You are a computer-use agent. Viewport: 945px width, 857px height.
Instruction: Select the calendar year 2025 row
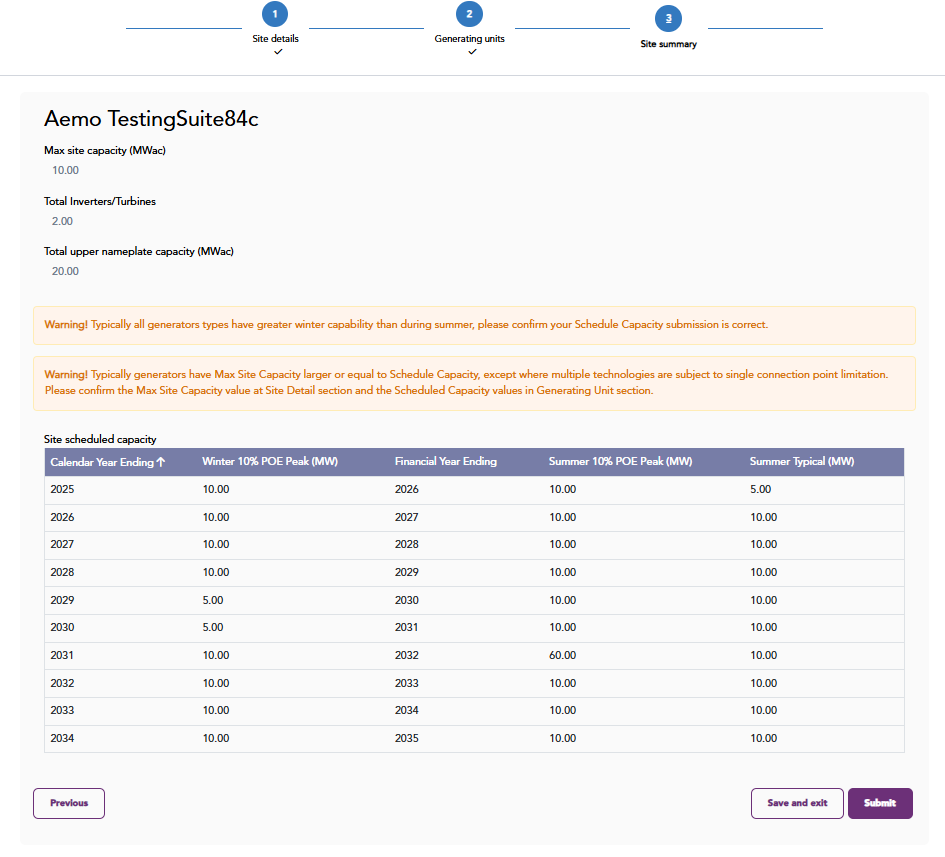62,490
